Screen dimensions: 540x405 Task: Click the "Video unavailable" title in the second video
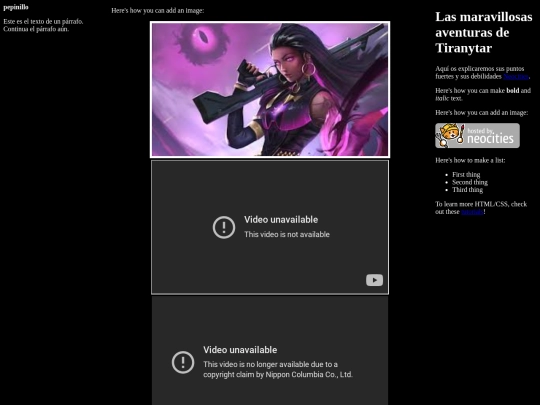(x=240, y=350)
